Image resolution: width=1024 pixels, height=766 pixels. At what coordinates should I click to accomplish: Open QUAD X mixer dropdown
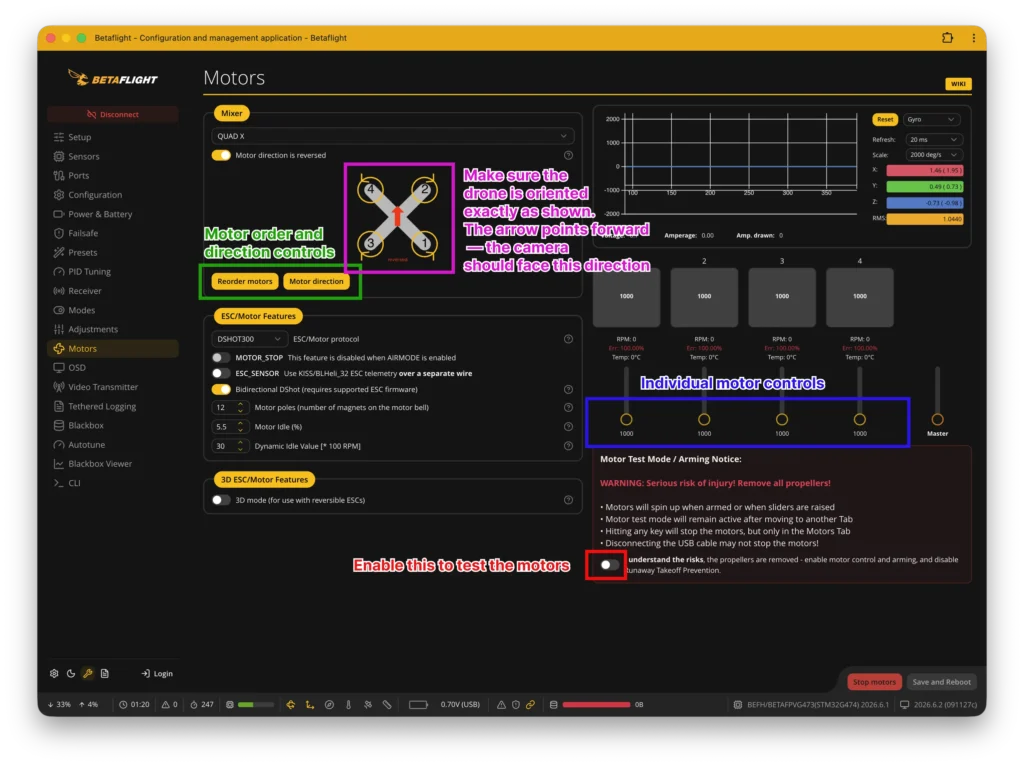392,136
